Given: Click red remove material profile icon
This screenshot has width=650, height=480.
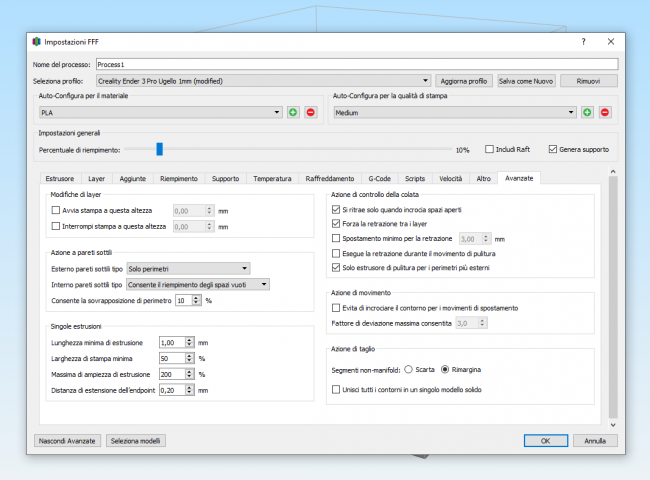Looking at the screenshot, I should point(310,113).
